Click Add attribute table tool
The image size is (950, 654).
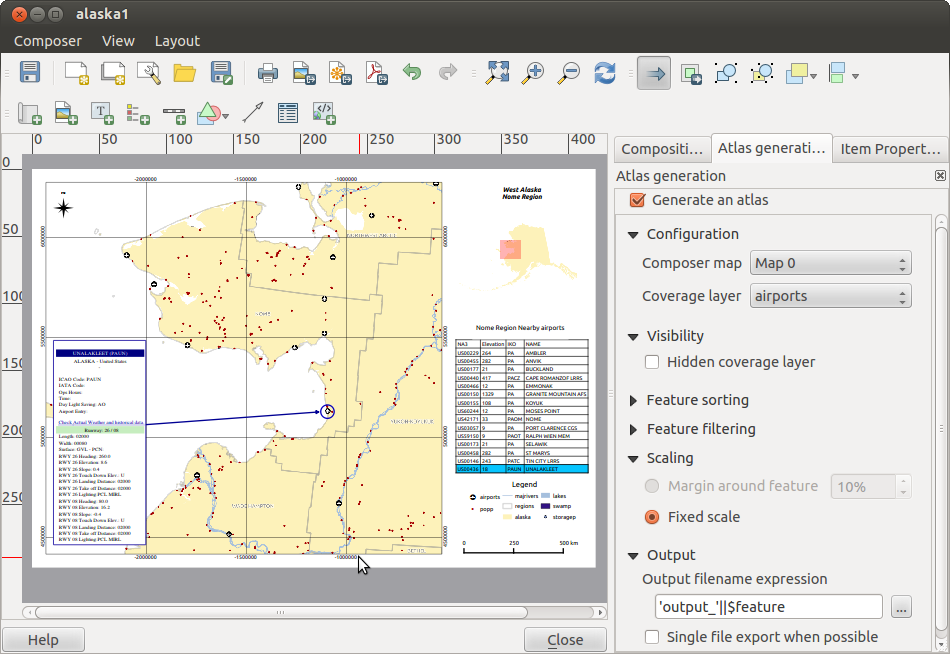pyautogui.click(x=288, y=113)
